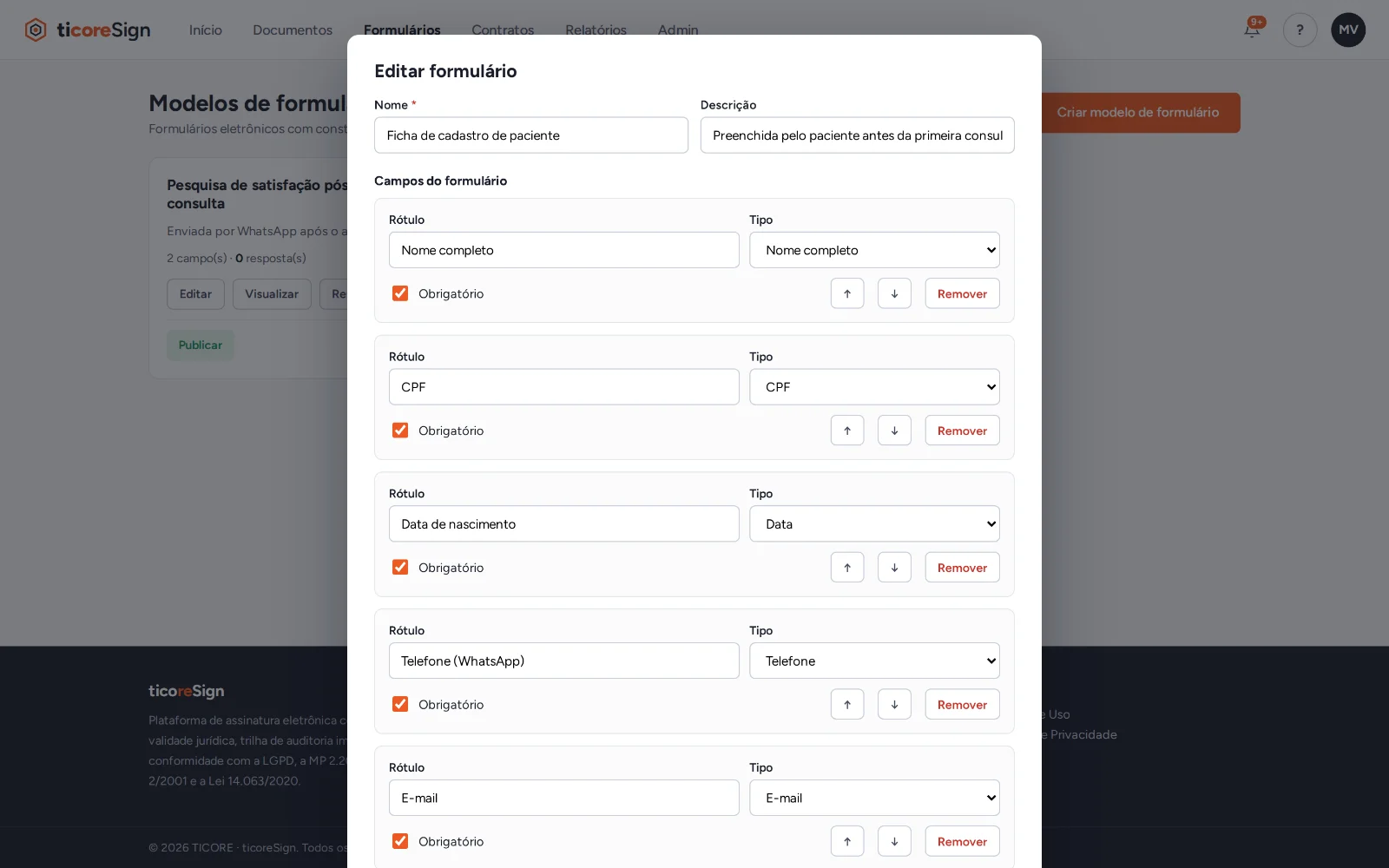This screenshot has width=1389, height=868.
Task: Move the CPF field down
Action: pos(894,431)
